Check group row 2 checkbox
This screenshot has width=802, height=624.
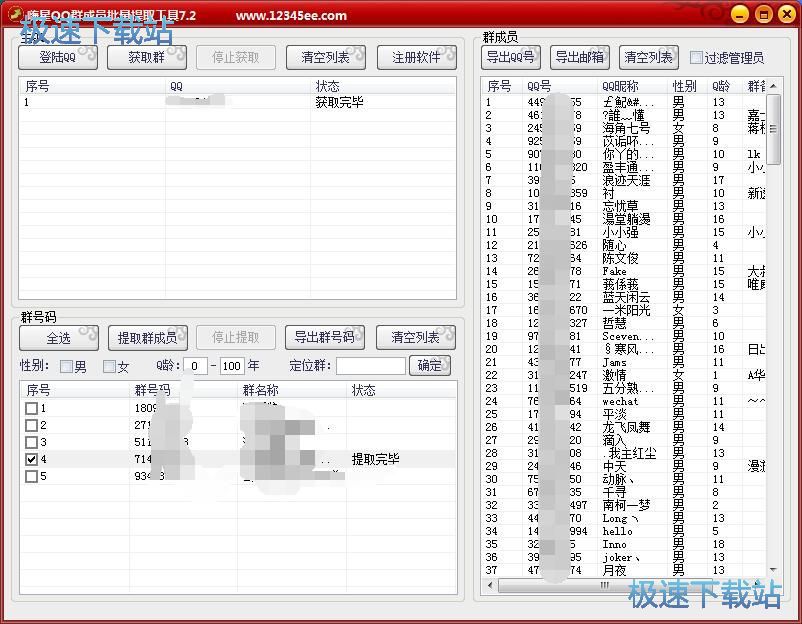pos(31,425)
